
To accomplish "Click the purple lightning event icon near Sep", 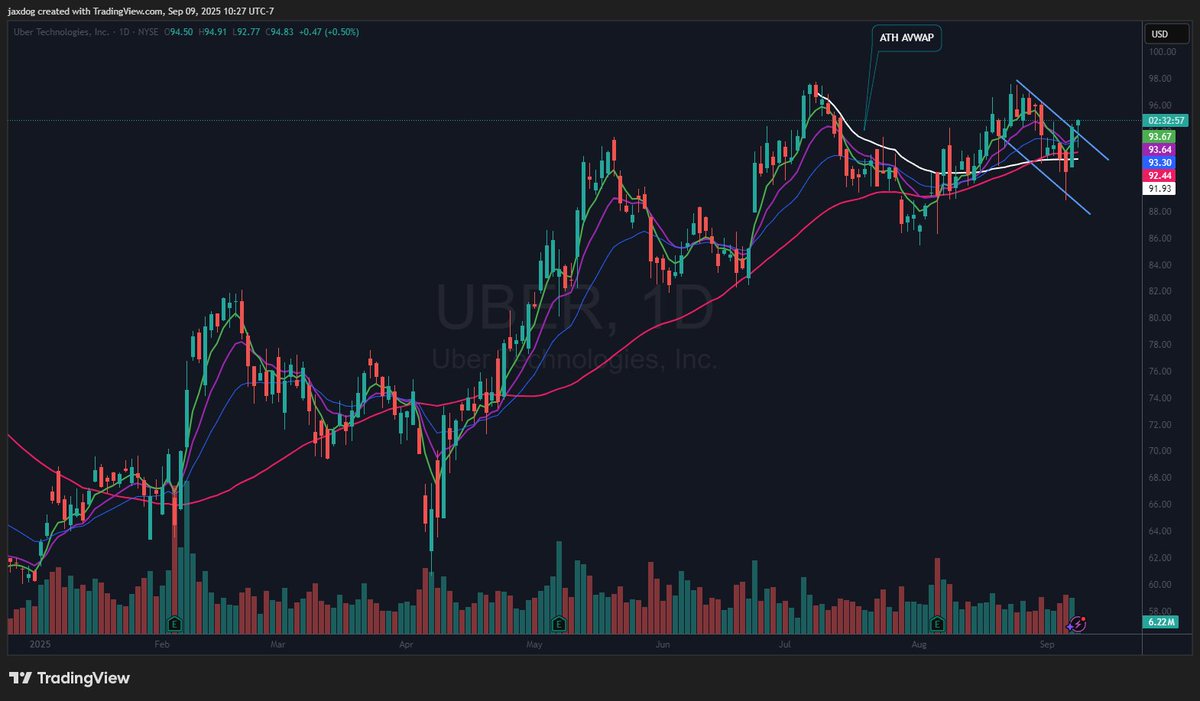I will pyautogui.click(x=1078, y=624).
